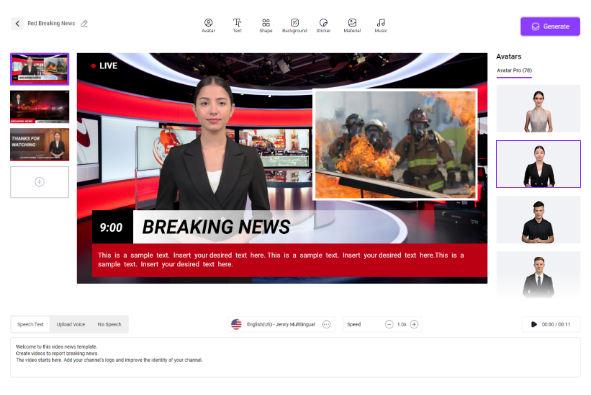Go back using the left arrow button
The image size is (591, 395).
tap(17, 23)
